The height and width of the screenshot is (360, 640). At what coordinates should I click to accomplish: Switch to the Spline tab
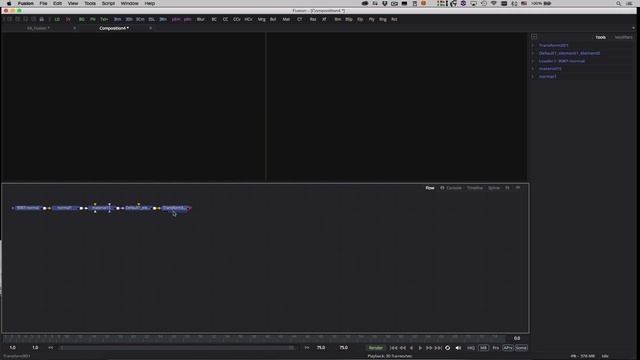(x=494, y=188)
